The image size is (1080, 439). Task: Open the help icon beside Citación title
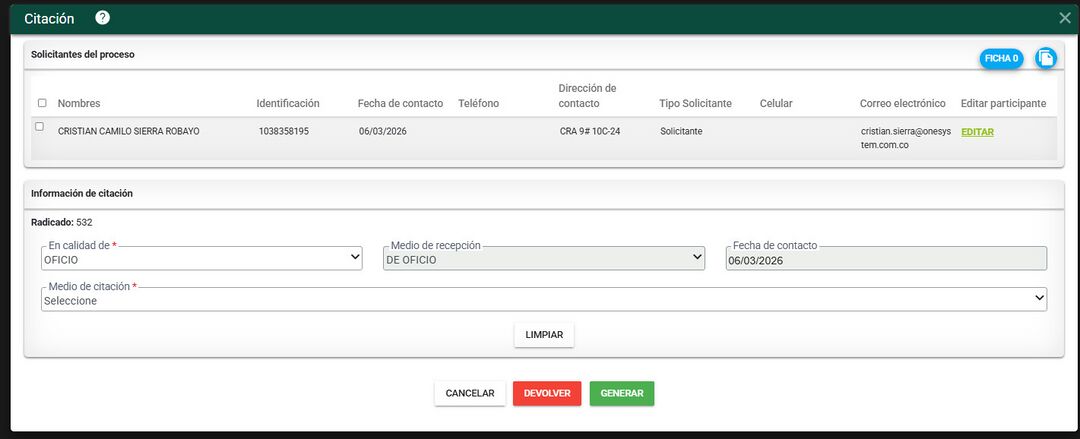click(x=102, y=18)
